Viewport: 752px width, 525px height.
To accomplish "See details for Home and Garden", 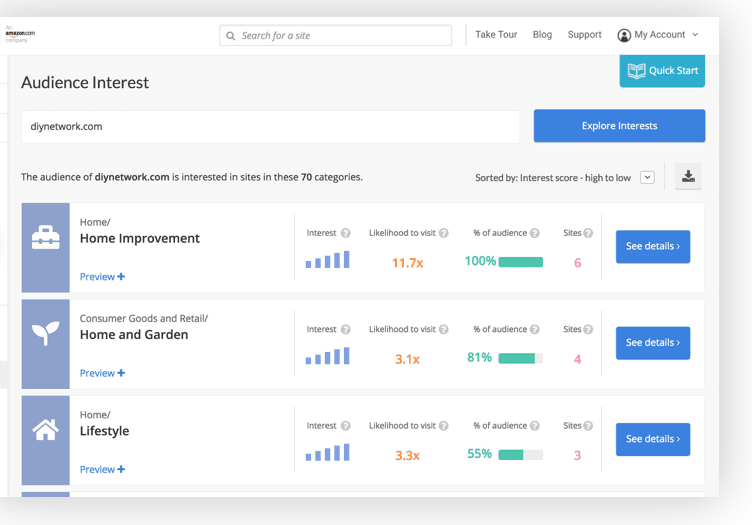I will point(653,343).
